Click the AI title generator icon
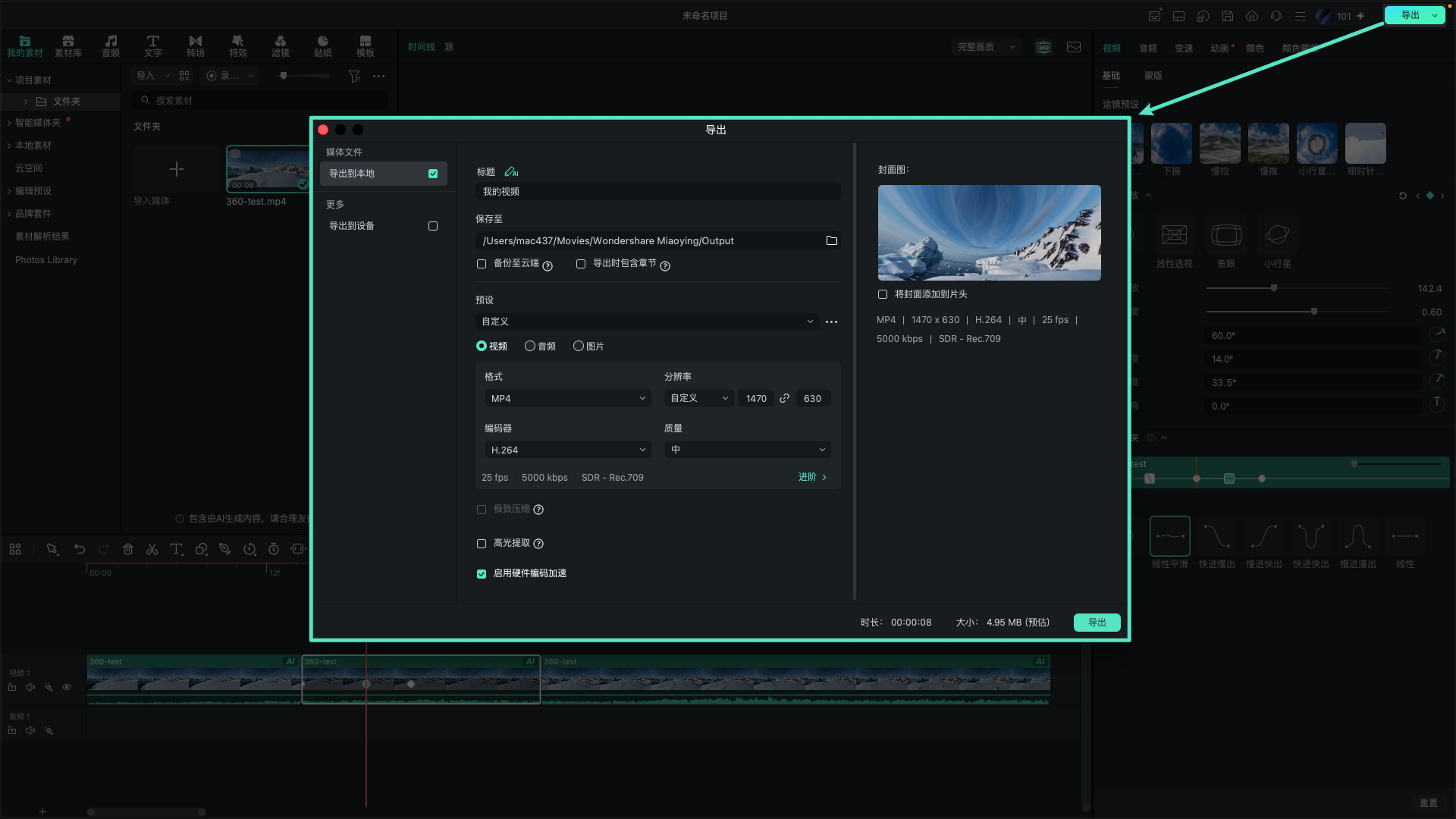The height and width of the screenshot is (819, 1456). [512, 172]
